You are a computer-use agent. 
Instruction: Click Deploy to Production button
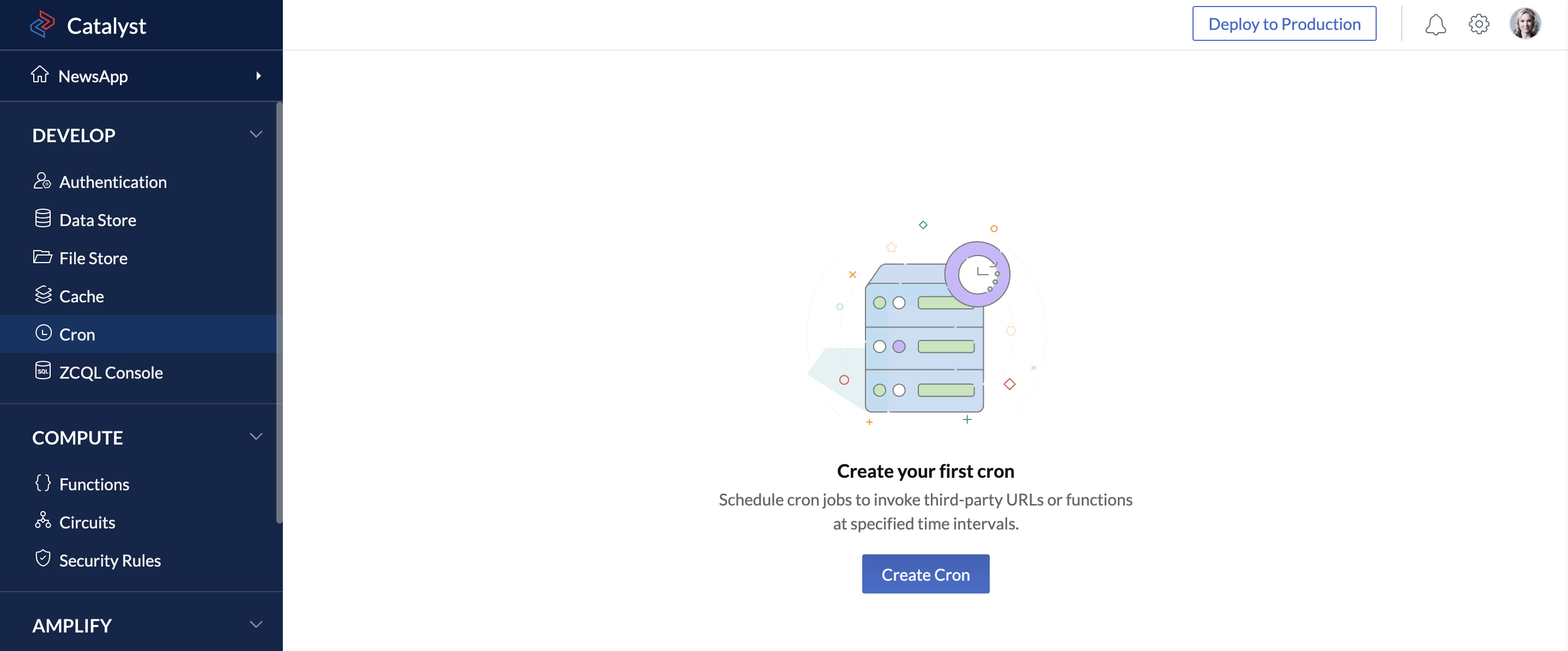(1284, 25)
